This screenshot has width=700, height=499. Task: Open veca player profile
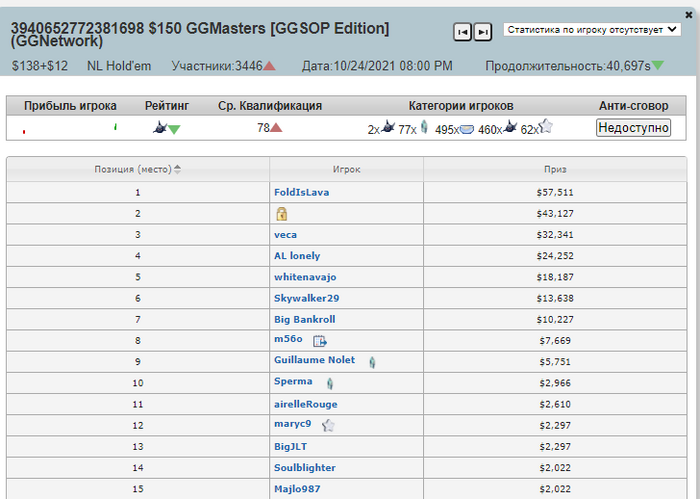click(285, 235)
